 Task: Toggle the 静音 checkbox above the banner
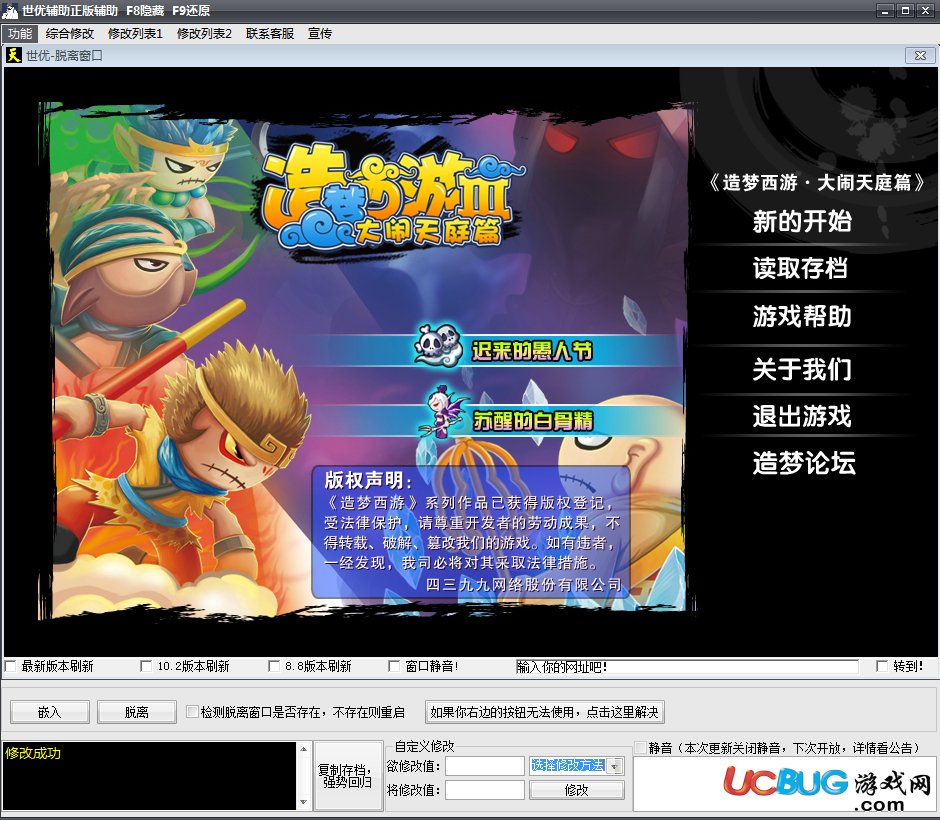click(x=640, y=748)
